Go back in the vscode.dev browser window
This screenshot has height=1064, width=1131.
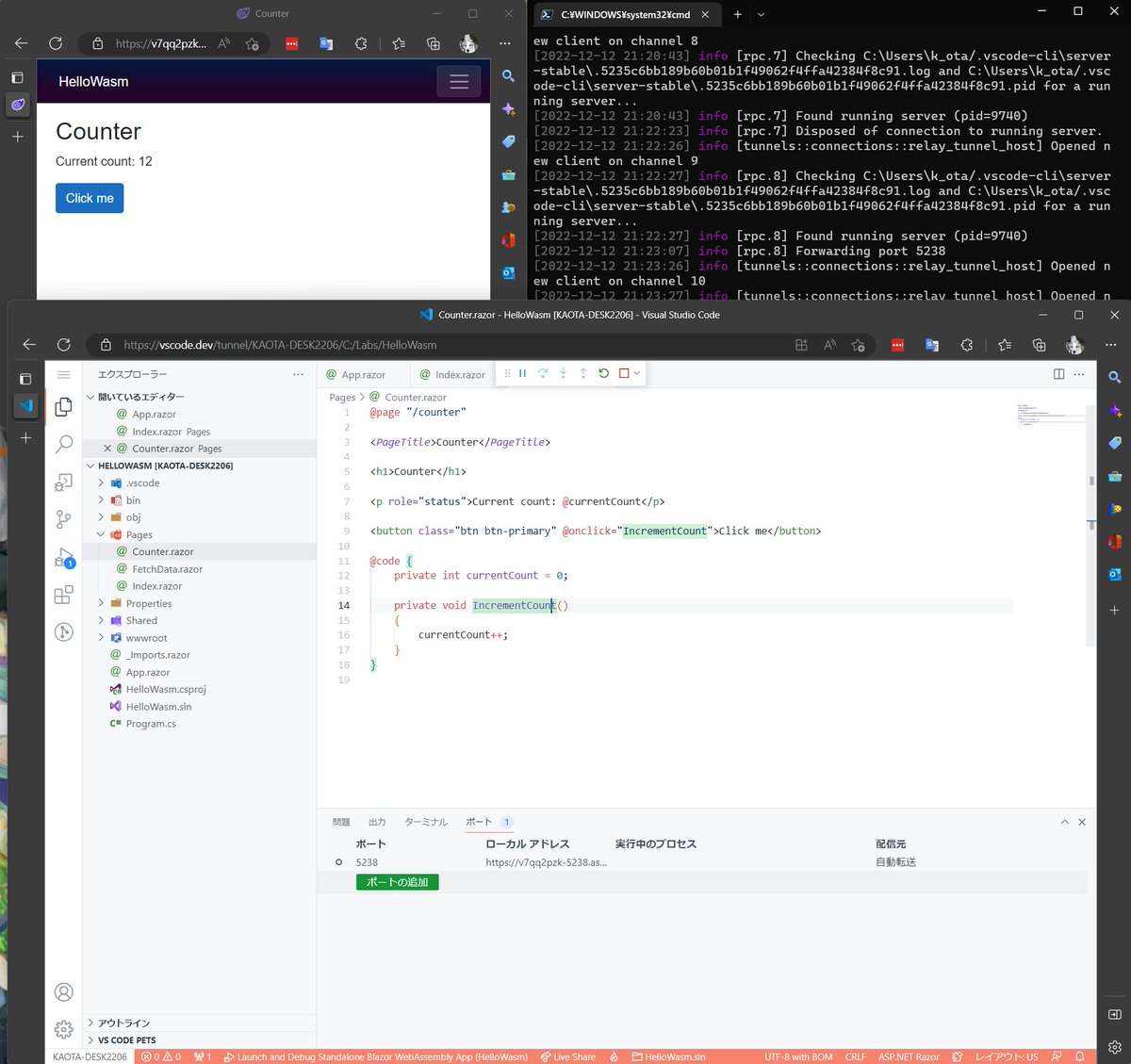point(28,345)
